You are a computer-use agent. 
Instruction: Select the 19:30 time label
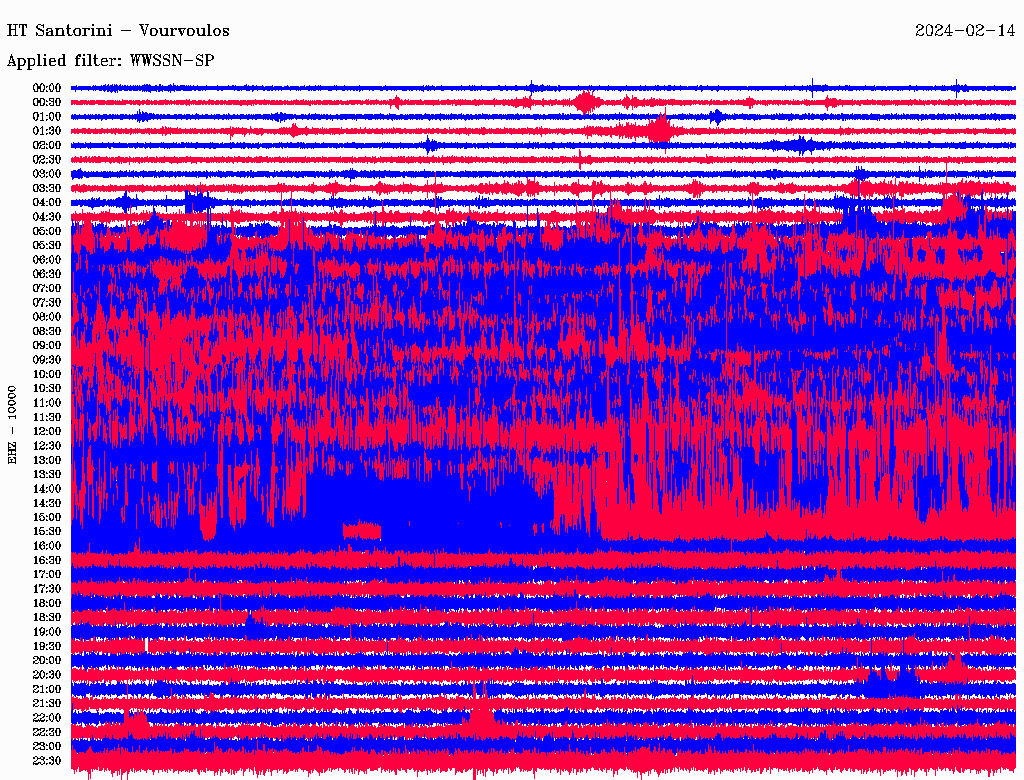[x=47, y=647]
